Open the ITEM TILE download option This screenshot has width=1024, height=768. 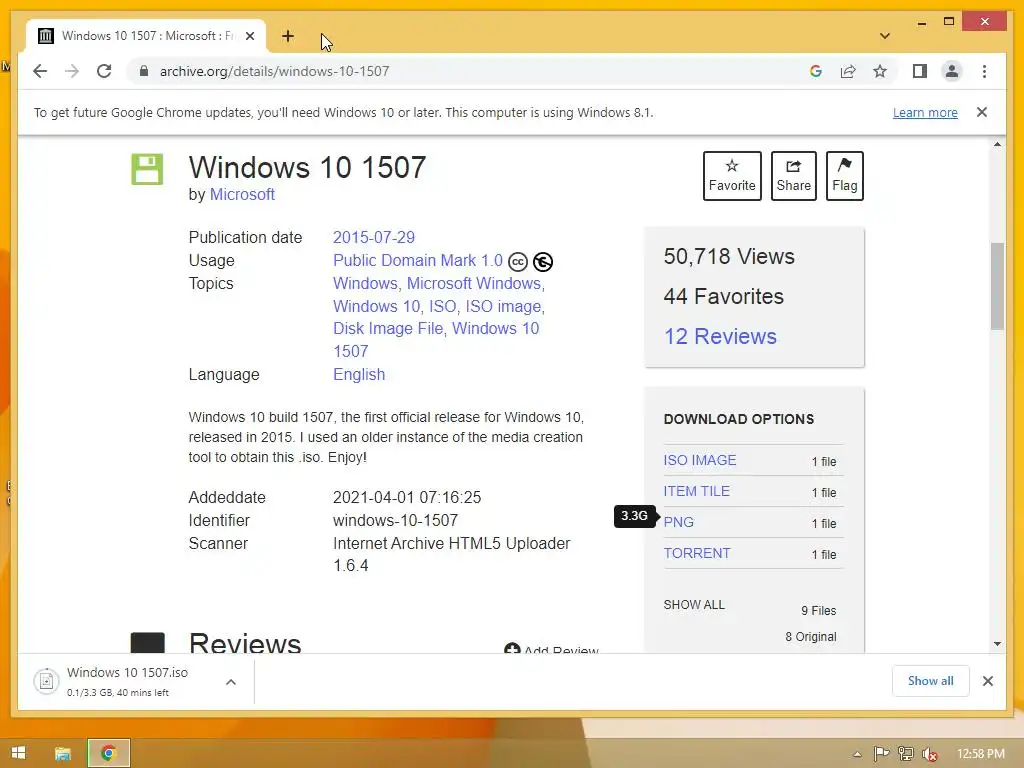[x=696, y=491]
